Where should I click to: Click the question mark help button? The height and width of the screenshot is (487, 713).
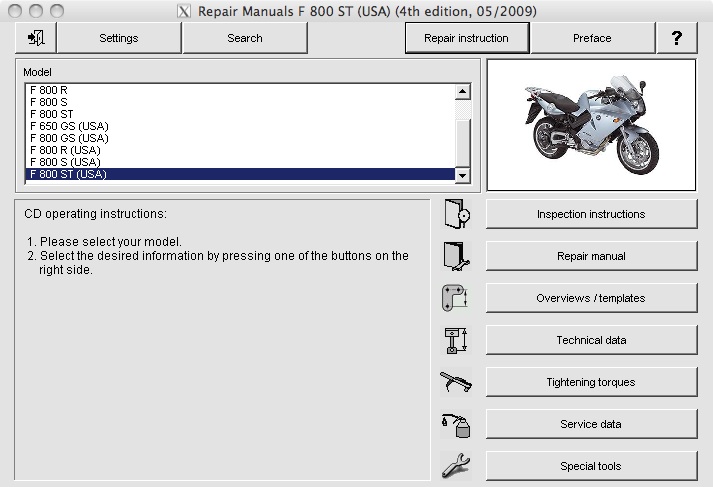pos(677,38)
